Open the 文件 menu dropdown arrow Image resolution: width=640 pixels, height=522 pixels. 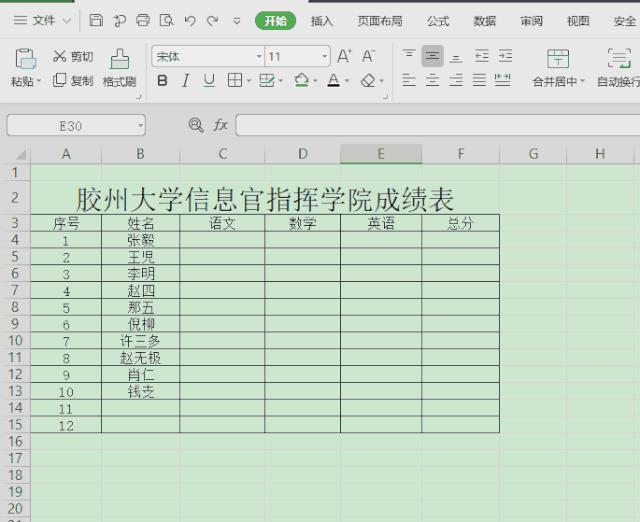[x=67, y=20]
